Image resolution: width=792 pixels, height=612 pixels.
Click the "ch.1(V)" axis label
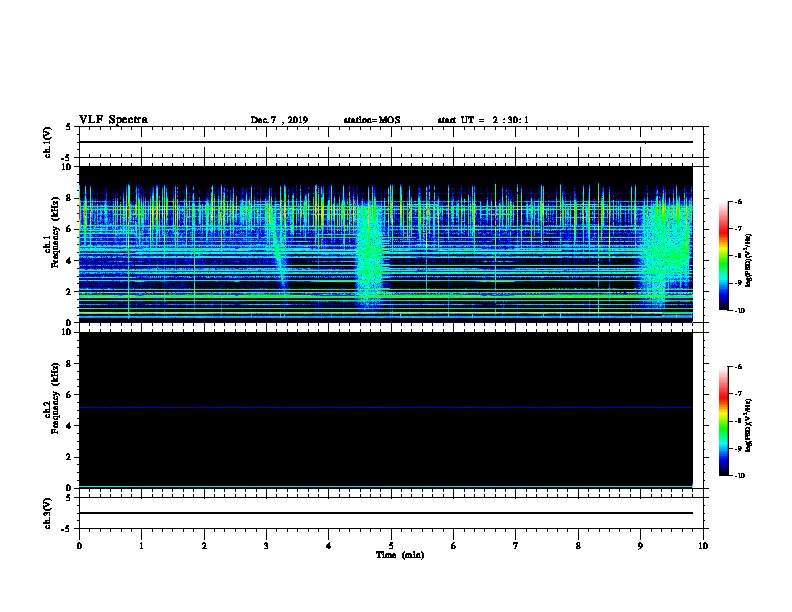click(x=47, y=142)
